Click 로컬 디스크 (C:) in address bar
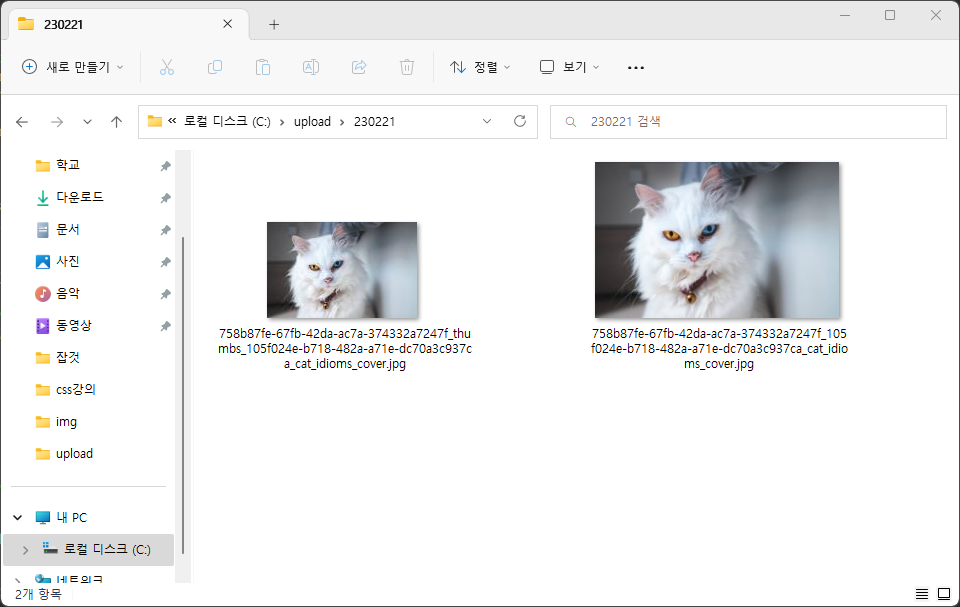Viewport: 960px width, 607px height. (227, 121)
